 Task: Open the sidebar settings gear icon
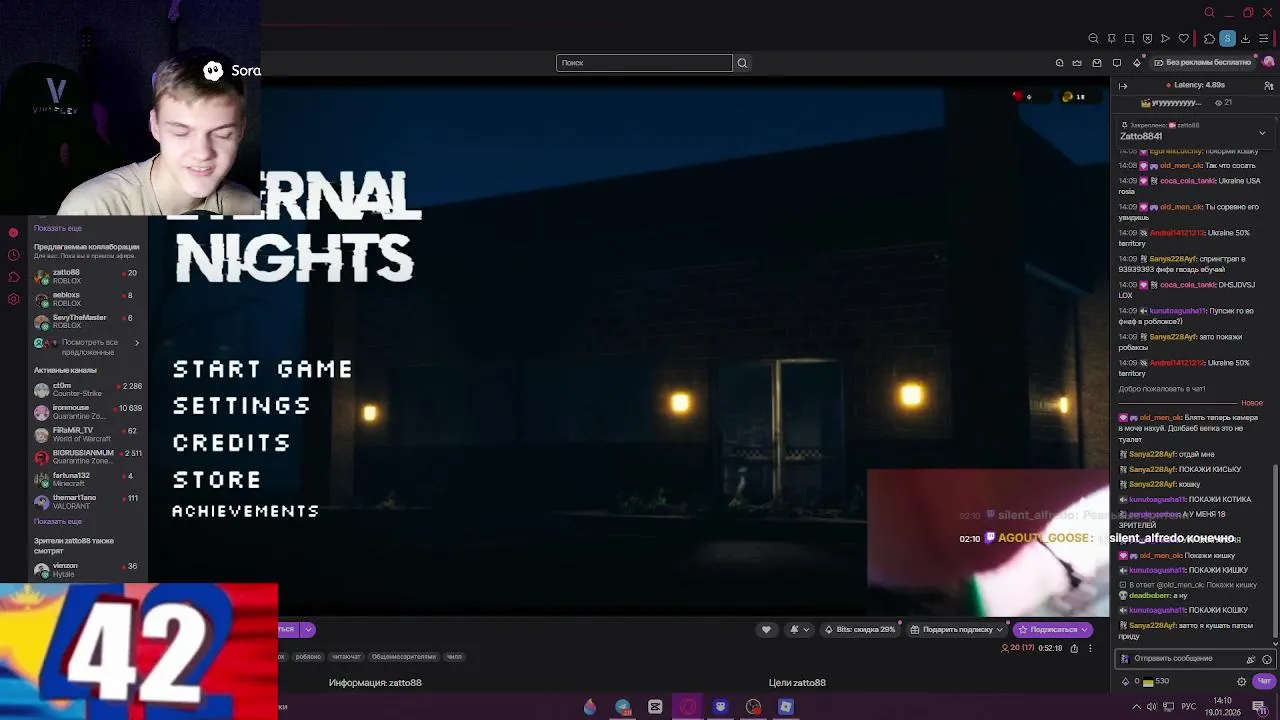coord(13,299)
